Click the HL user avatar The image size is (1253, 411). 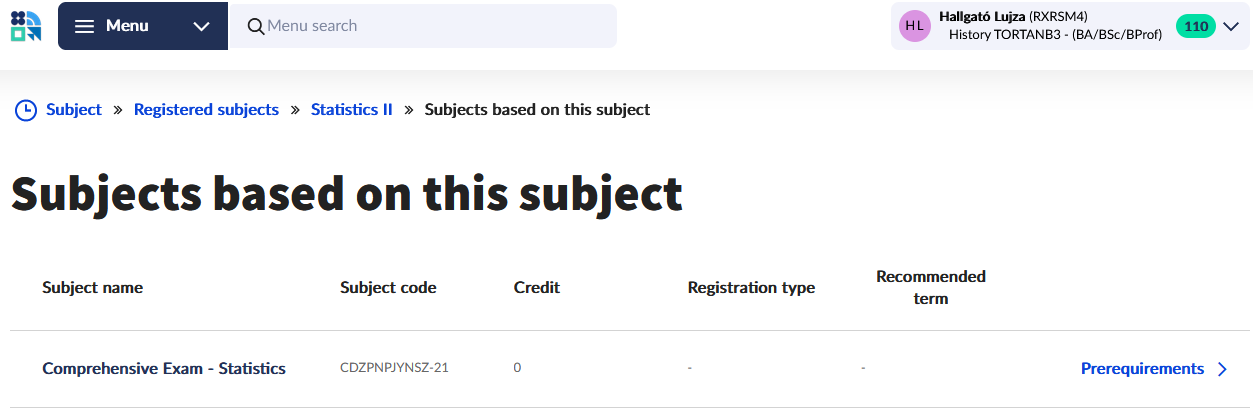(914, 26)
